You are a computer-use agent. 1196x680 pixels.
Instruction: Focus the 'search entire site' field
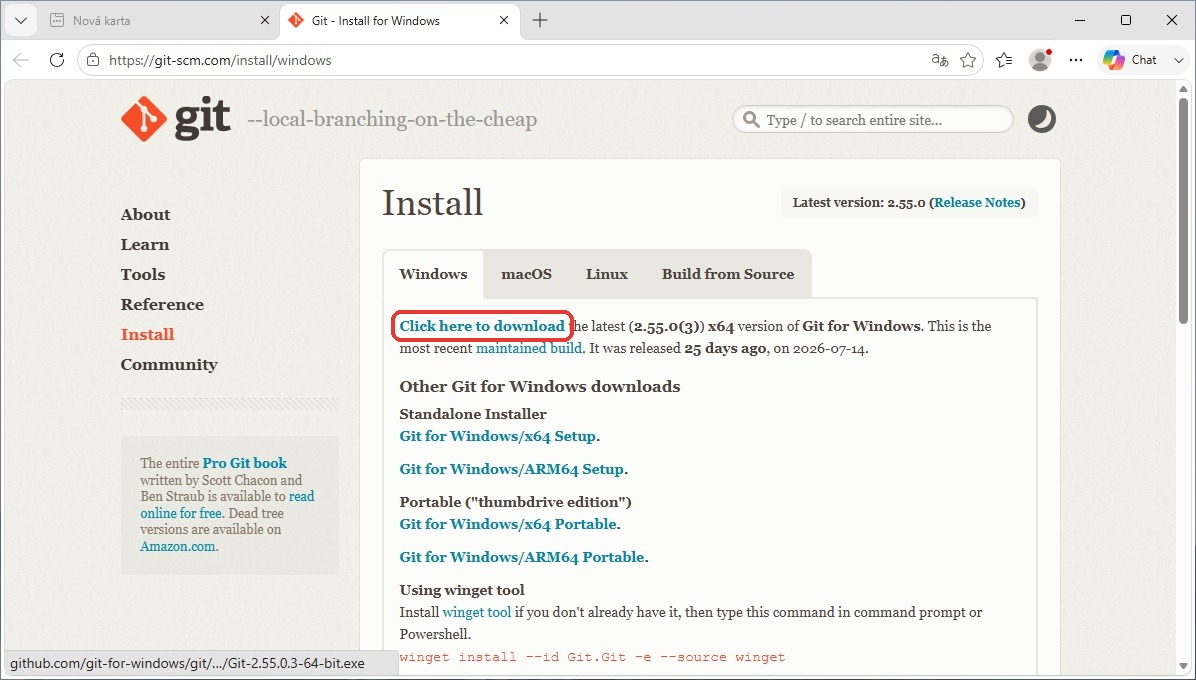point(873,120)
